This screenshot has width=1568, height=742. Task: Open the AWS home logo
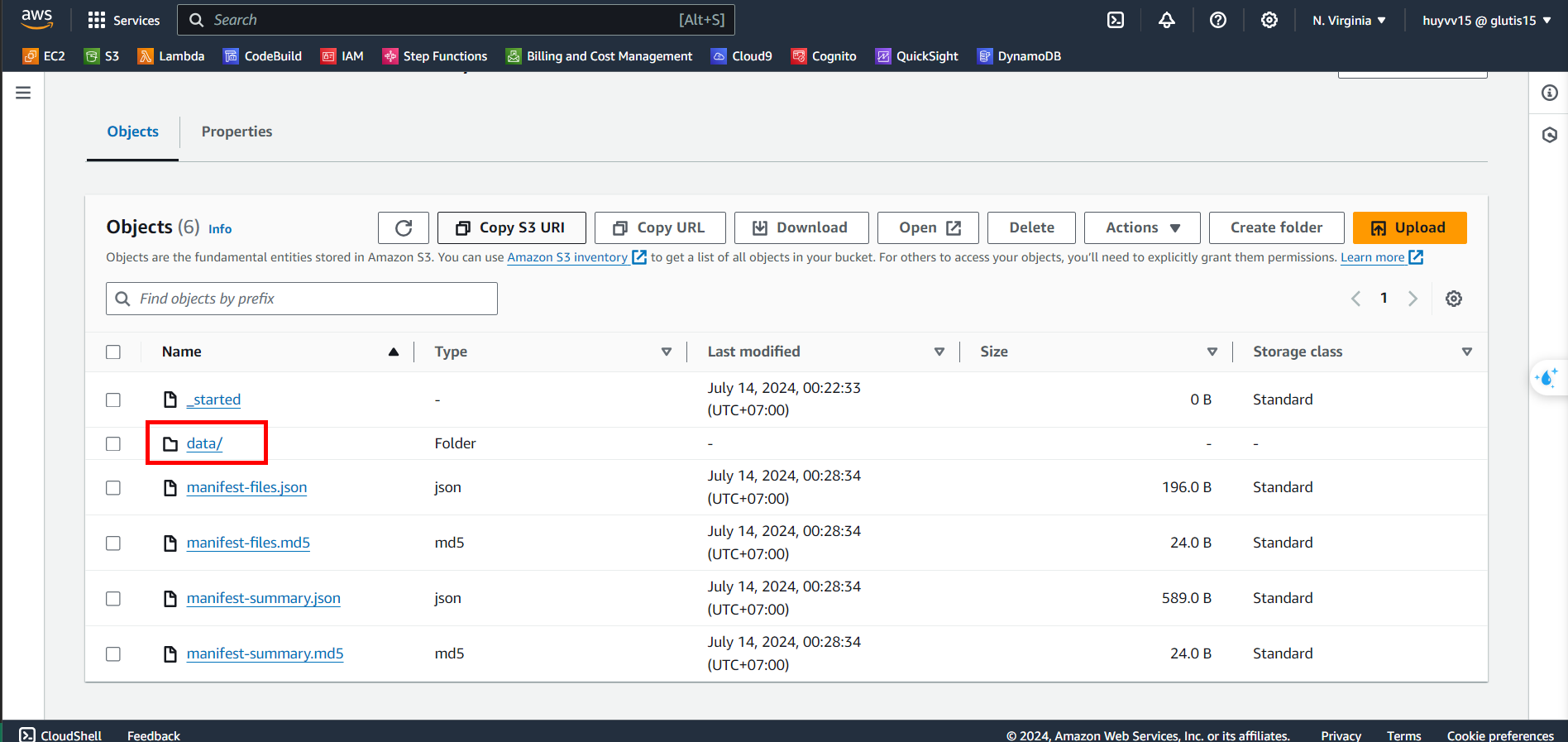[x=36, y=19]
